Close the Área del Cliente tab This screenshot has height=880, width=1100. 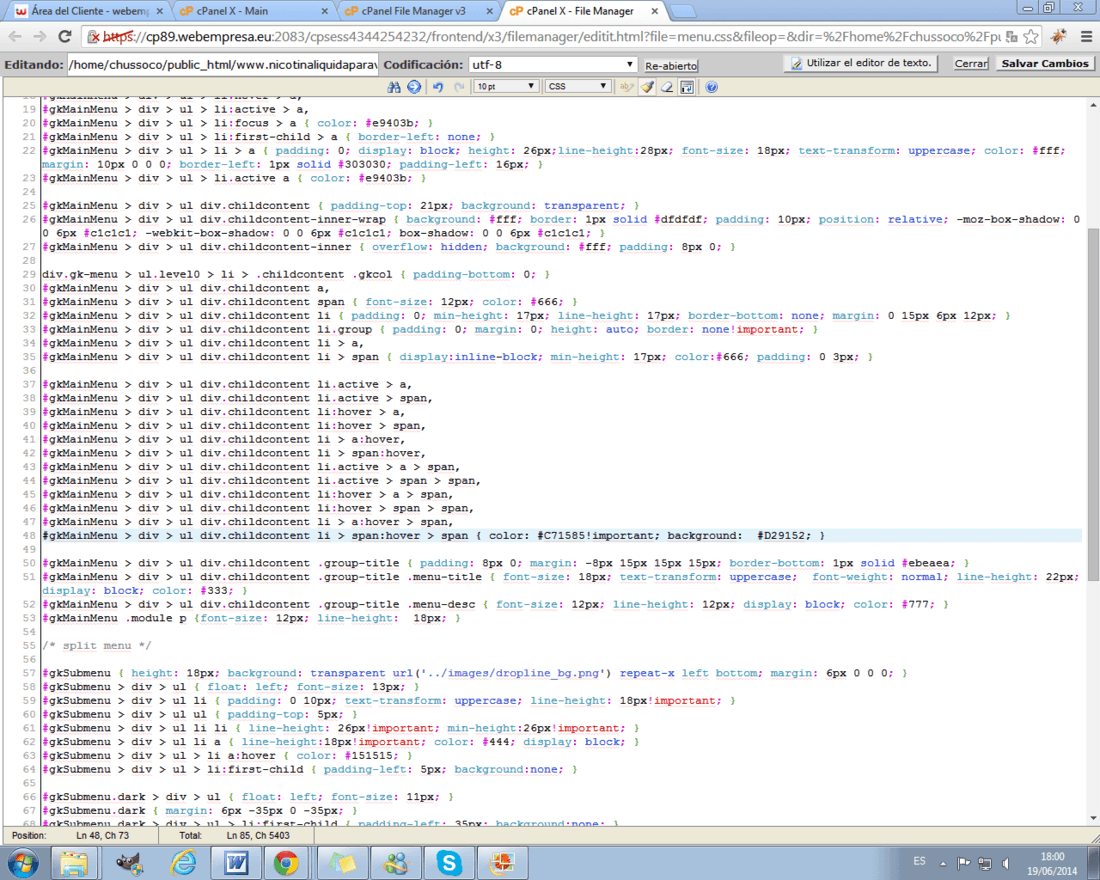159,11
